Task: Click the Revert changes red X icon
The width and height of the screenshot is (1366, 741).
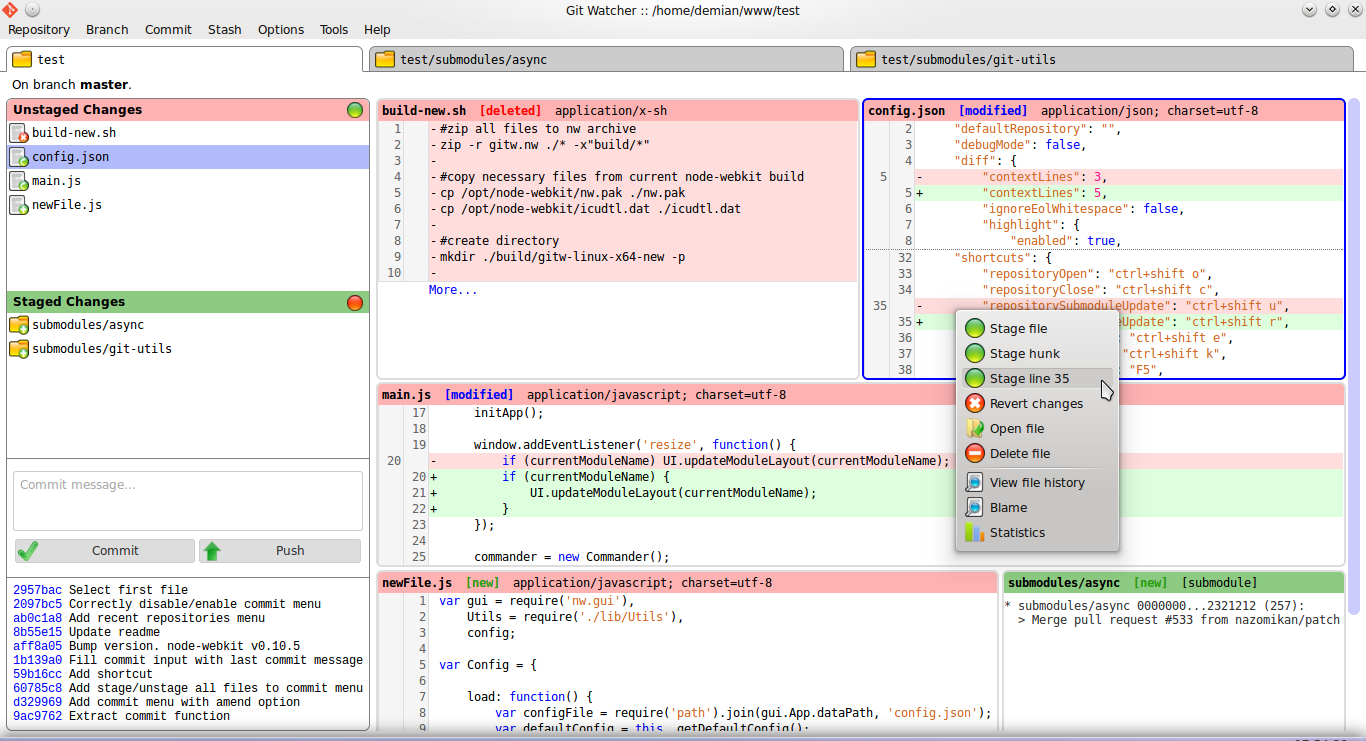Action: point(974,403)
